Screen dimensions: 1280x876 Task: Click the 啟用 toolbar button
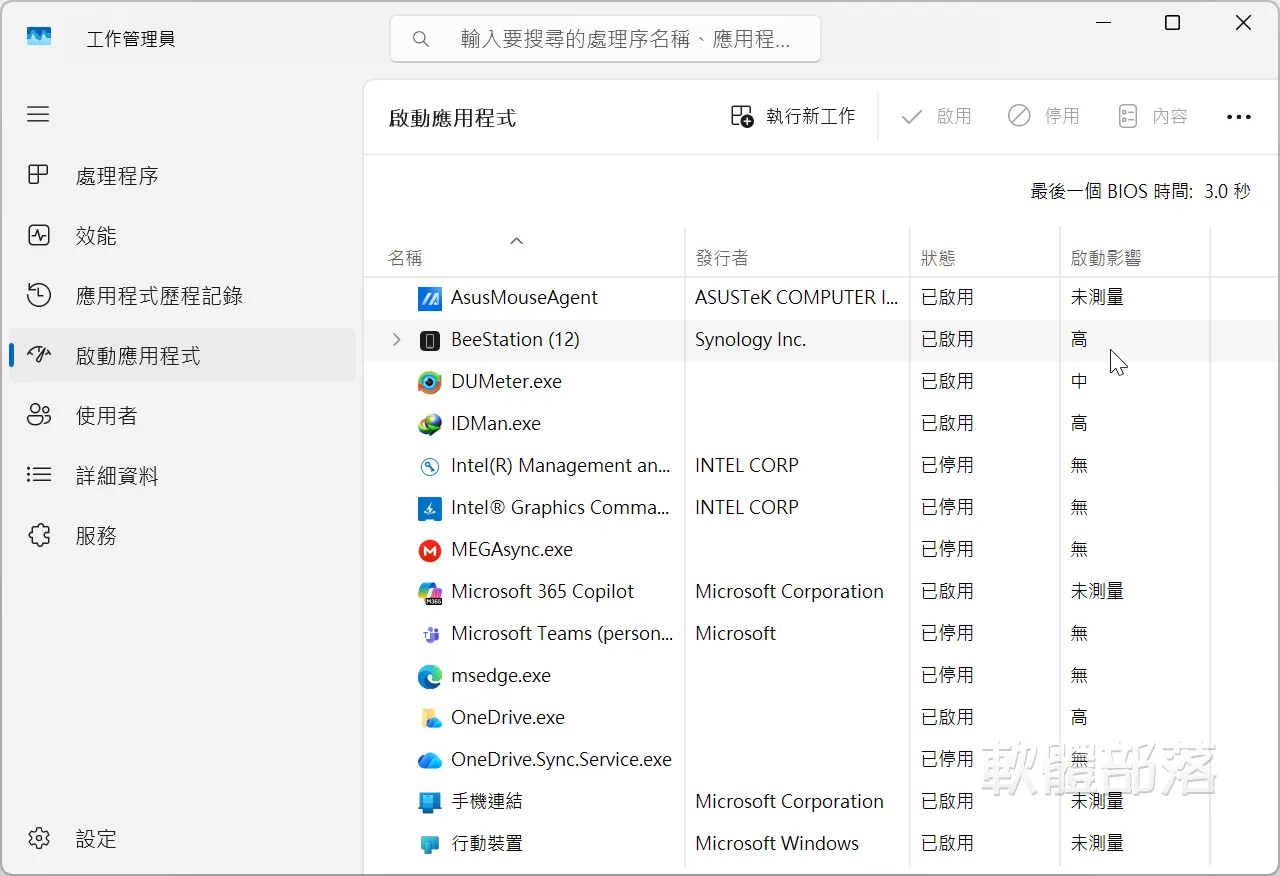point(936,117)
